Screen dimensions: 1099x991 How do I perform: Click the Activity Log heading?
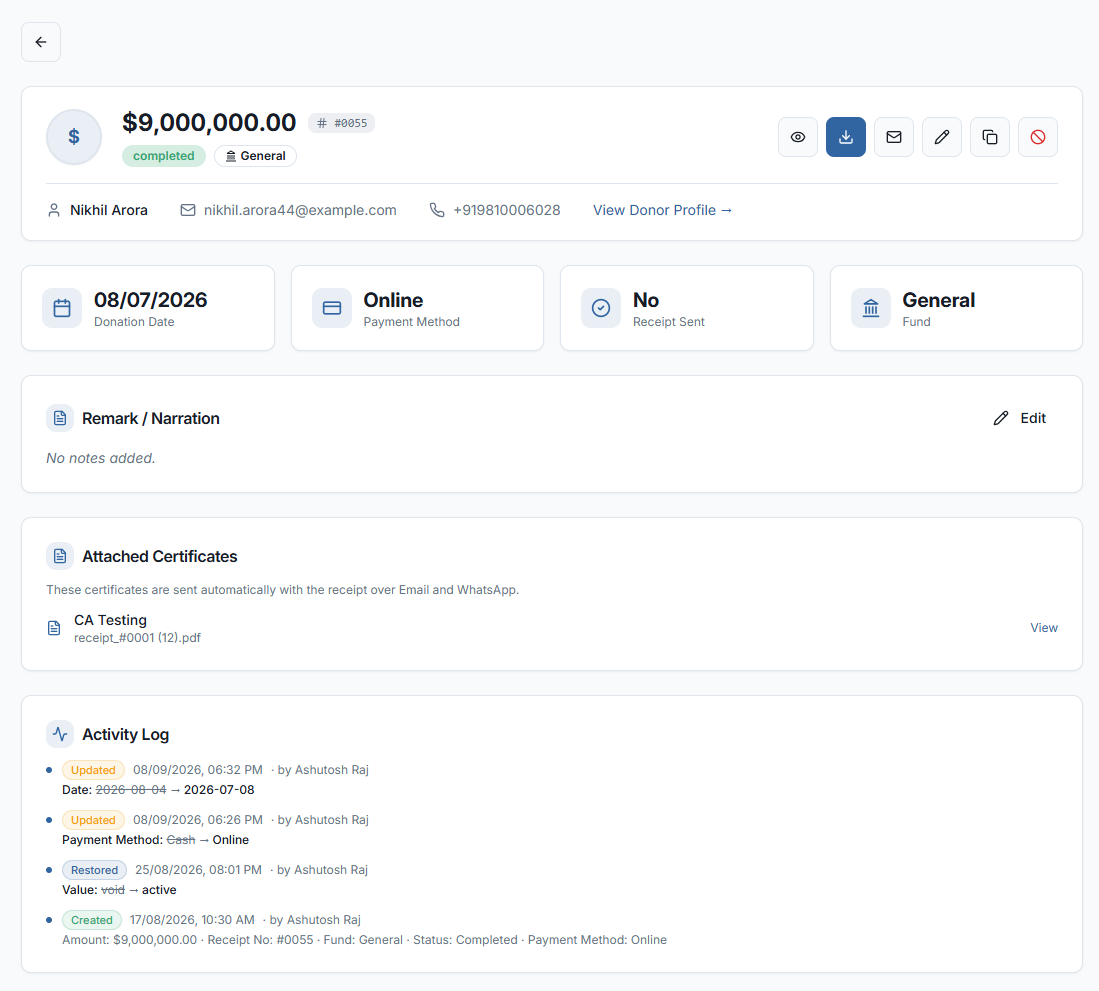pyautogui.click(x=125, y=734)
